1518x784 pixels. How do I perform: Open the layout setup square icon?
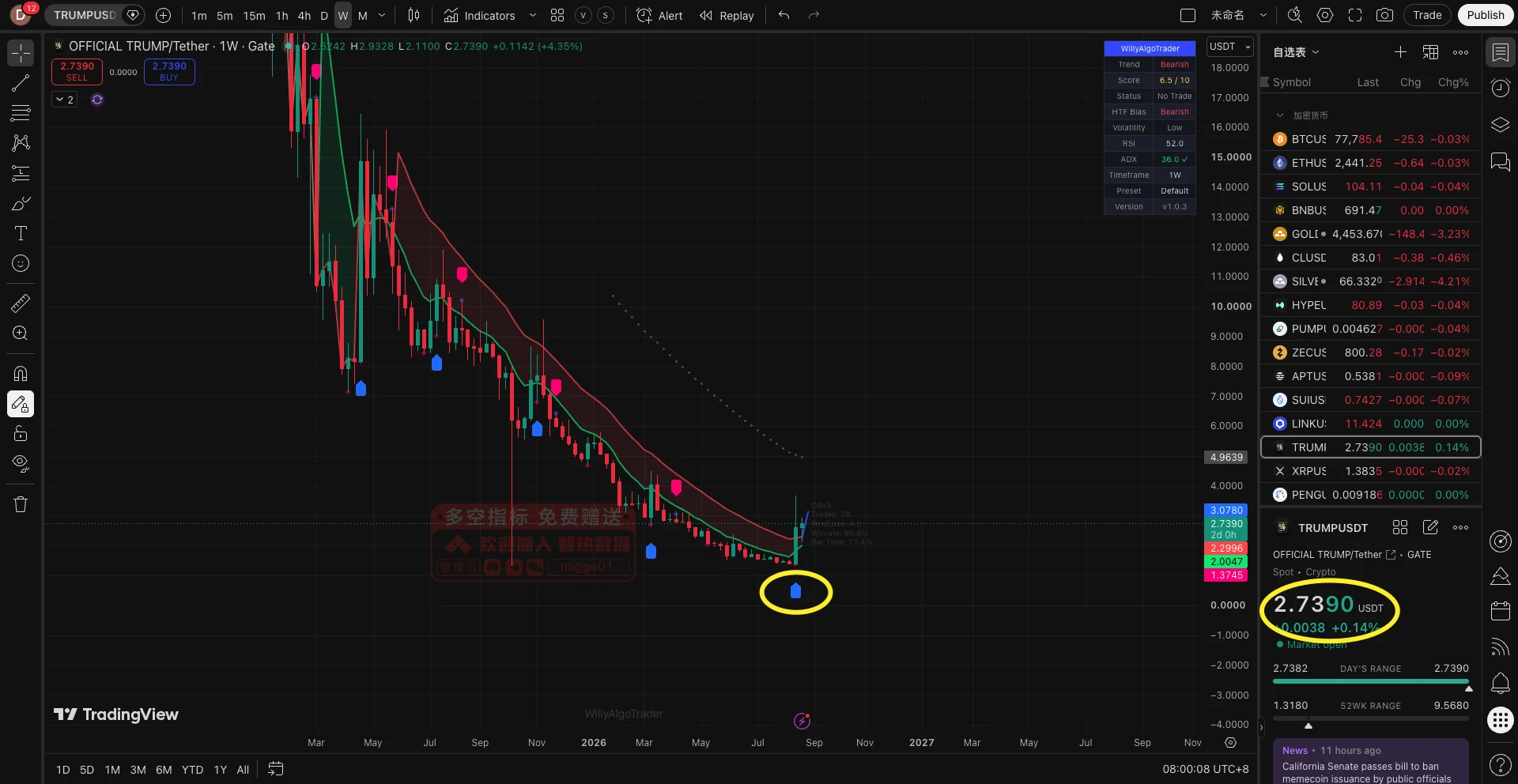coord(1188,15)
